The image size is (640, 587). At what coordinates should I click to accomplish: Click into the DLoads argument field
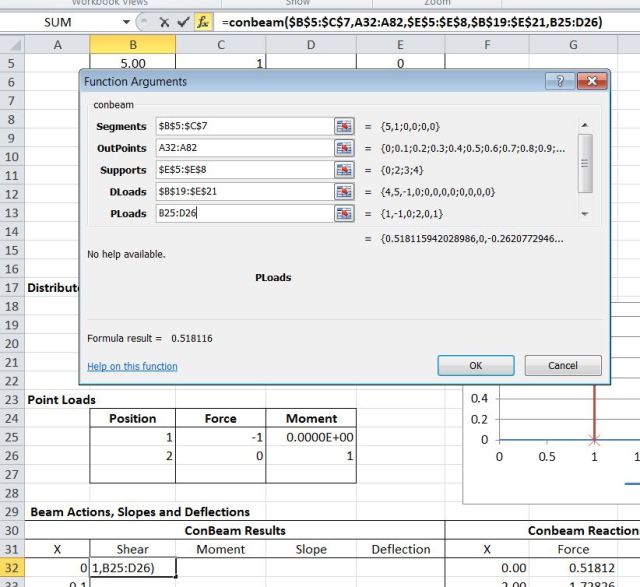(x=243, y=191)
